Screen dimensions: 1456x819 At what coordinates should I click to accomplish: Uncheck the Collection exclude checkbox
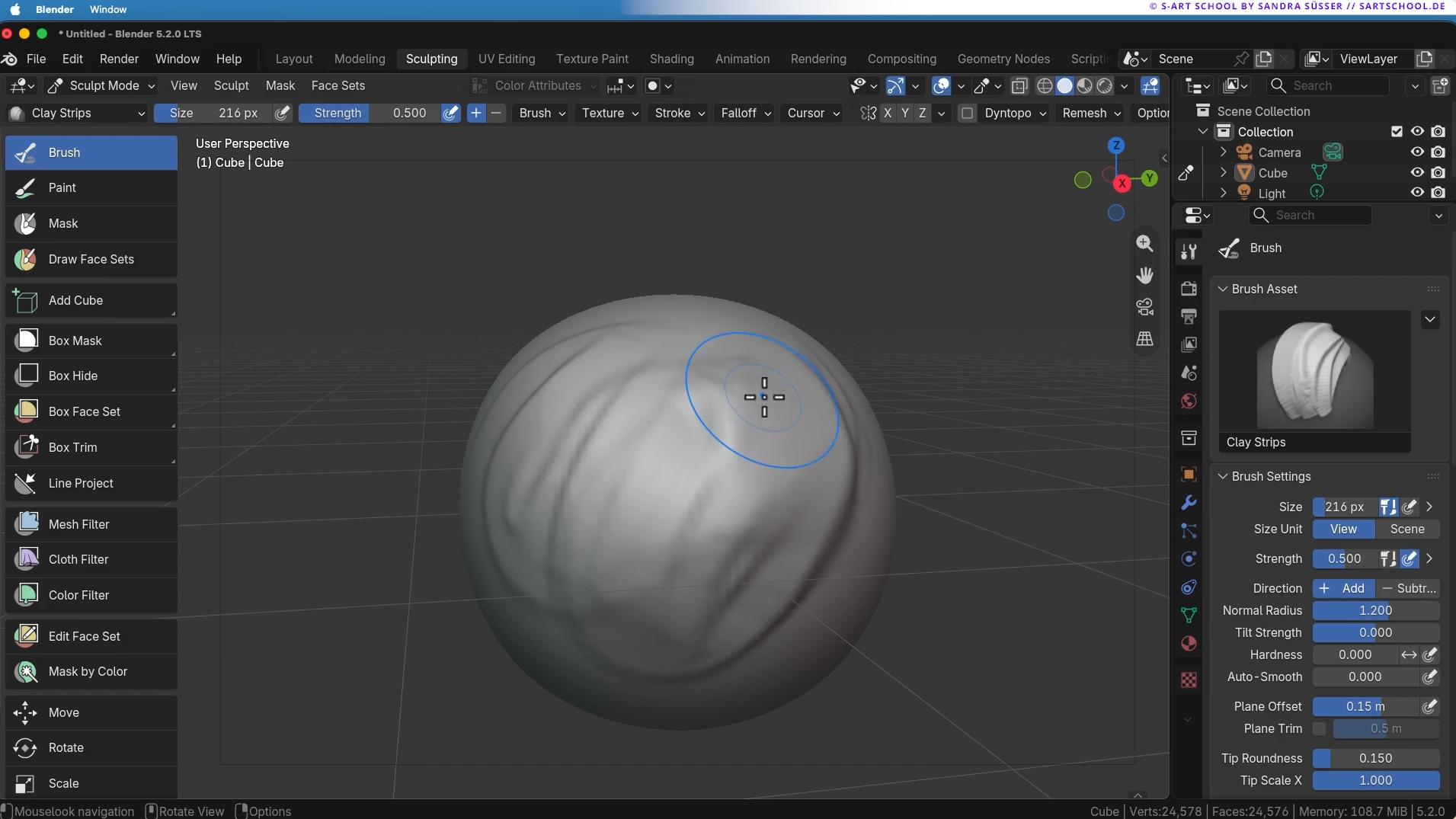[1397, 132]
